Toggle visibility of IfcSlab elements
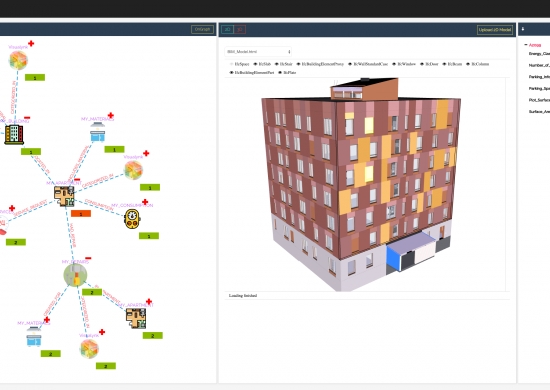Image resolution: width=550 pixels, height=390 pixels. [255, 64]
